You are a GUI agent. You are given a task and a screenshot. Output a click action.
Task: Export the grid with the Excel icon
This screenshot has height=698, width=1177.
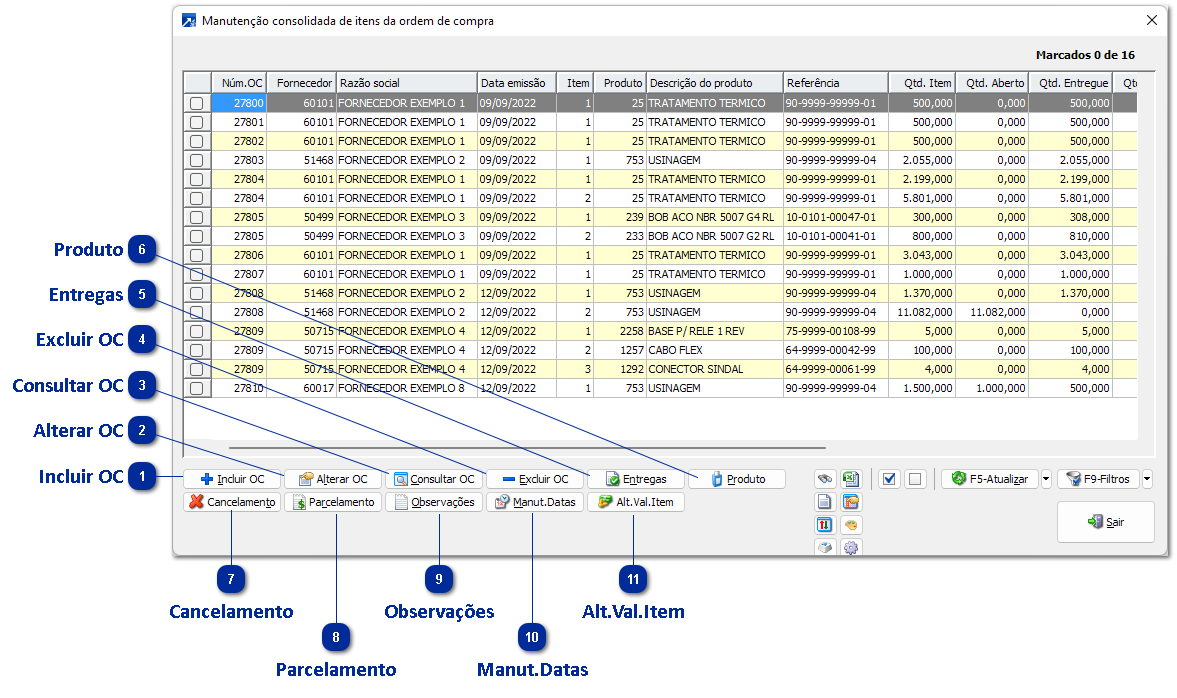[851, 479]
